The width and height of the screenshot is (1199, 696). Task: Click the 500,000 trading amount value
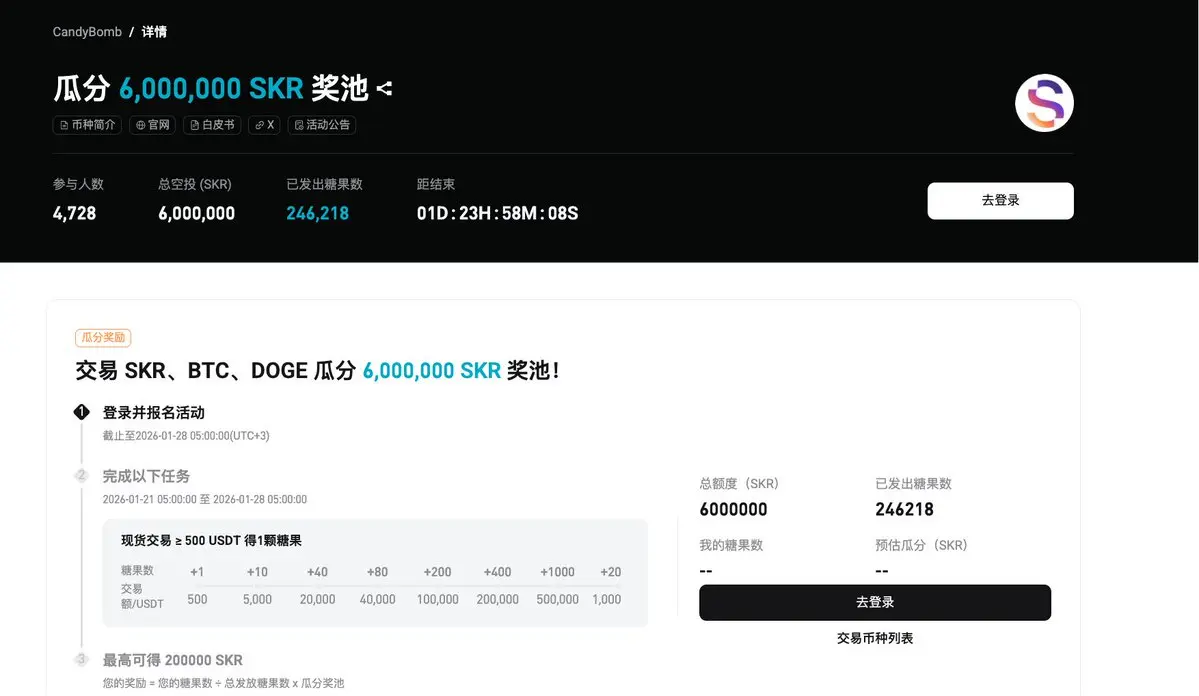557,600
